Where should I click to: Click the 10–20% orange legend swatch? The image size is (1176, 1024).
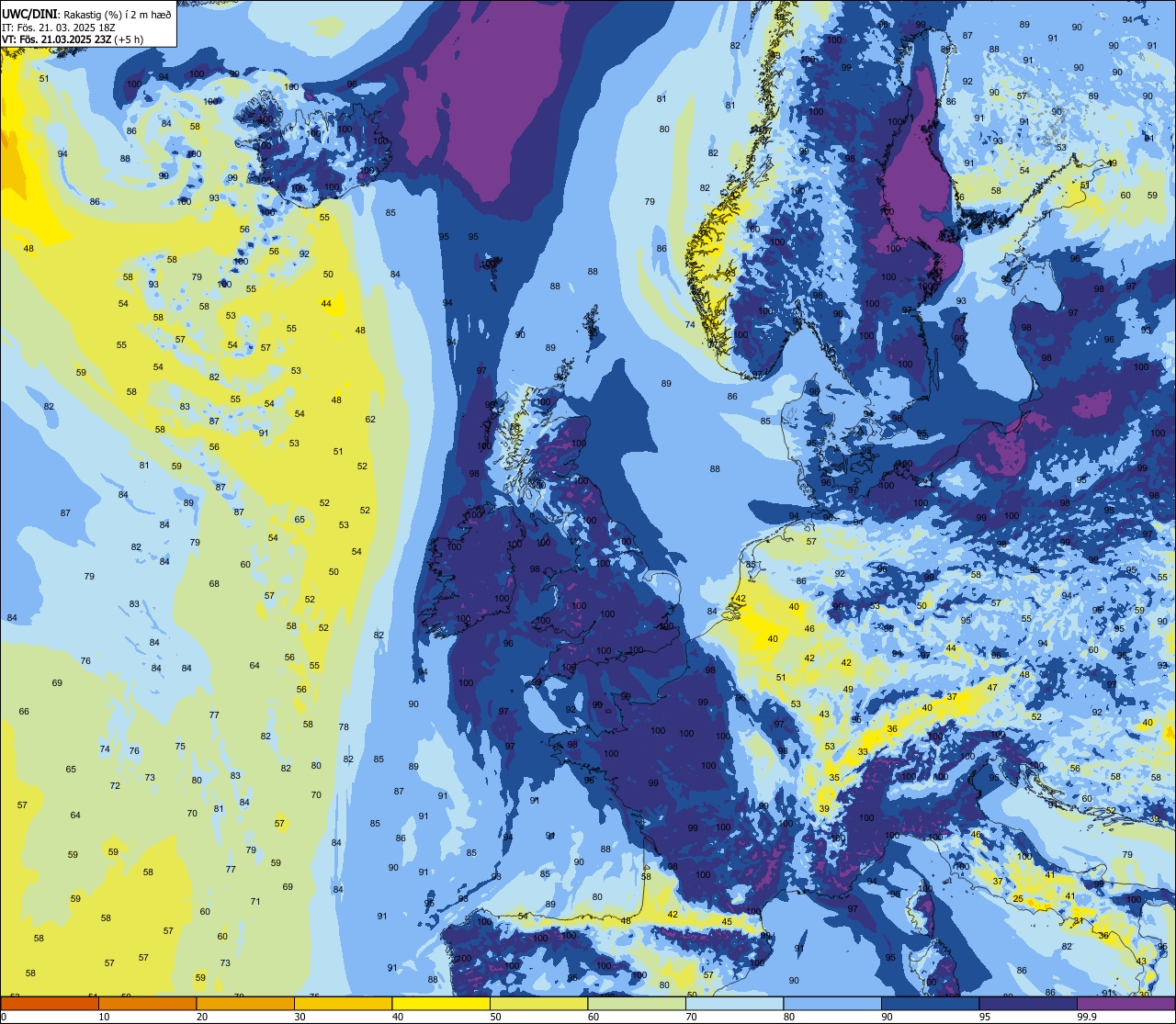point(147,1003)
